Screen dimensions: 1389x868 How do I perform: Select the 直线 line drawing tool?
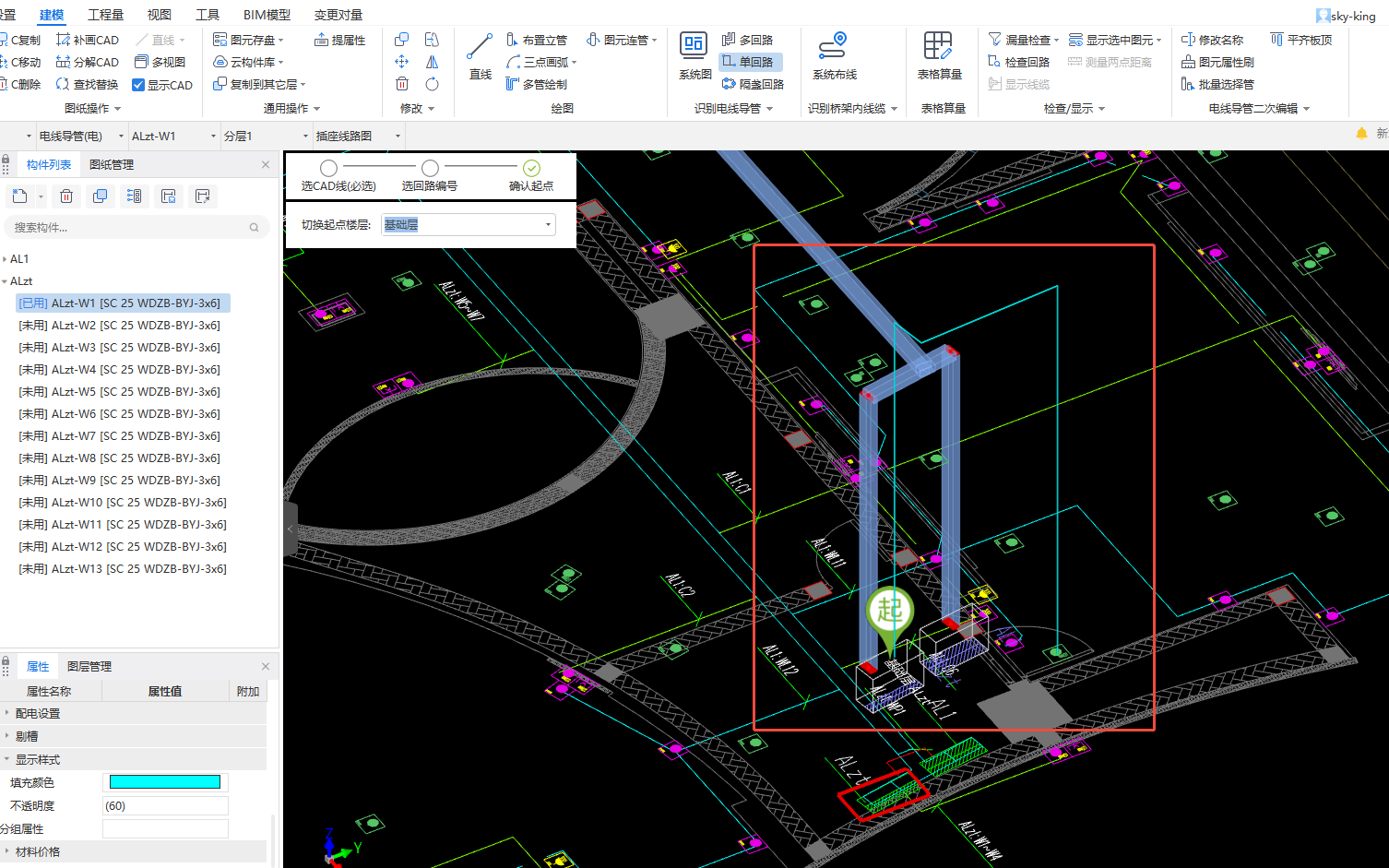tap(480, 57)
